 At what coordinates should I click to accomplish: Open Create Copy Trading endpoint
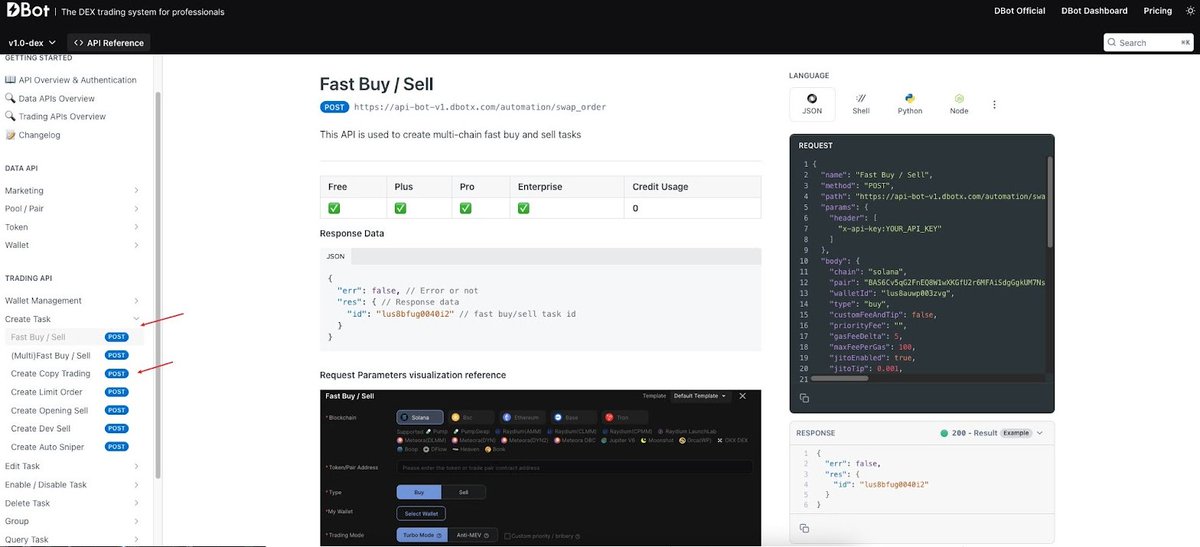[x=70, y=373]
